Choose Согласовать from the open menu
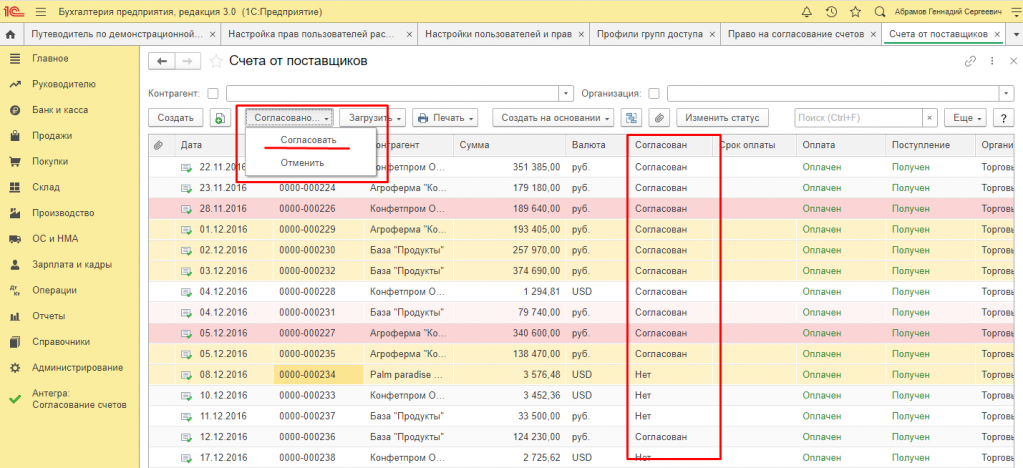 (x=308, y=140)
